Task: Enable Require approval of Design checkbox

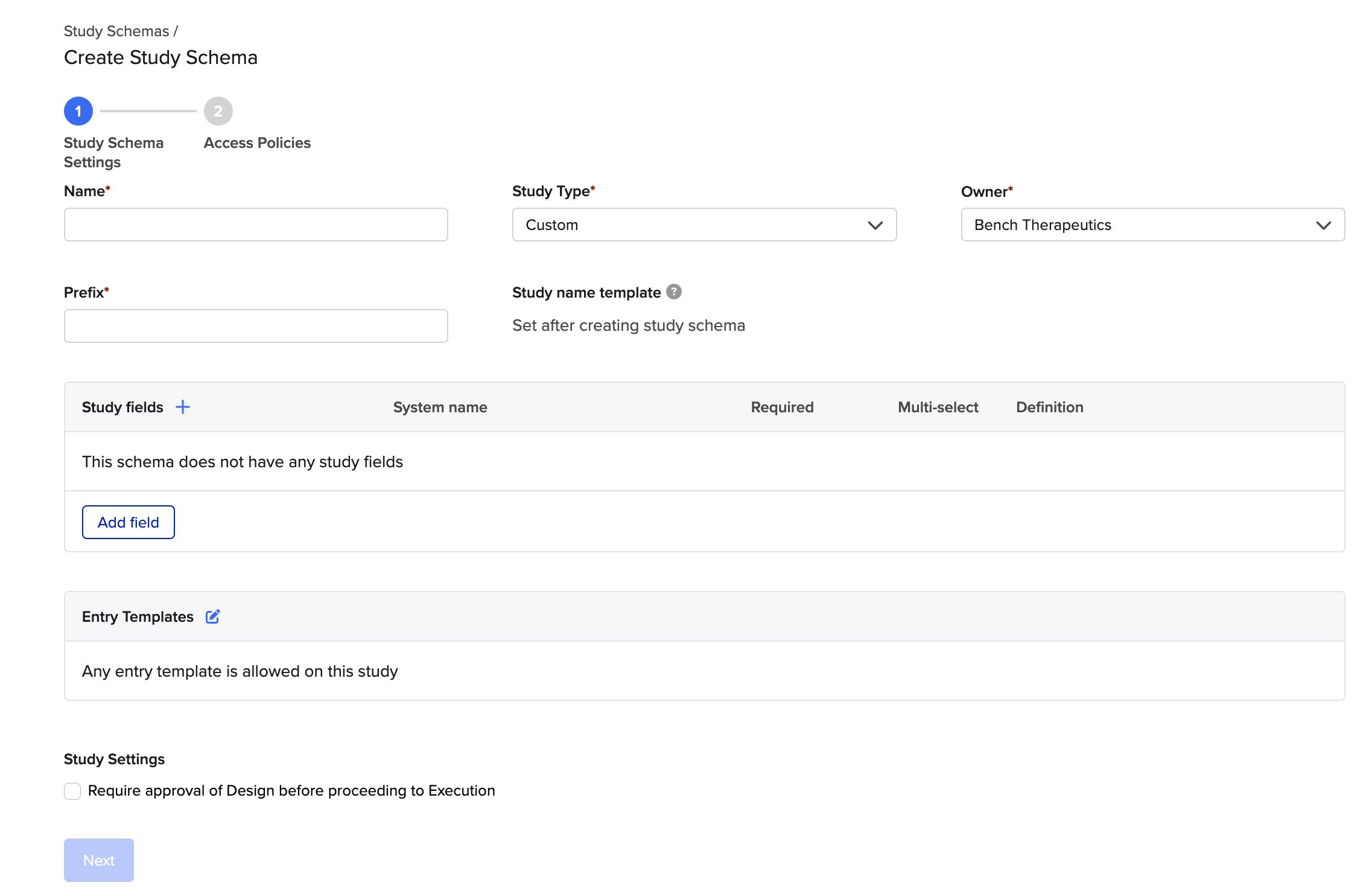Action: tap(72, 791)
